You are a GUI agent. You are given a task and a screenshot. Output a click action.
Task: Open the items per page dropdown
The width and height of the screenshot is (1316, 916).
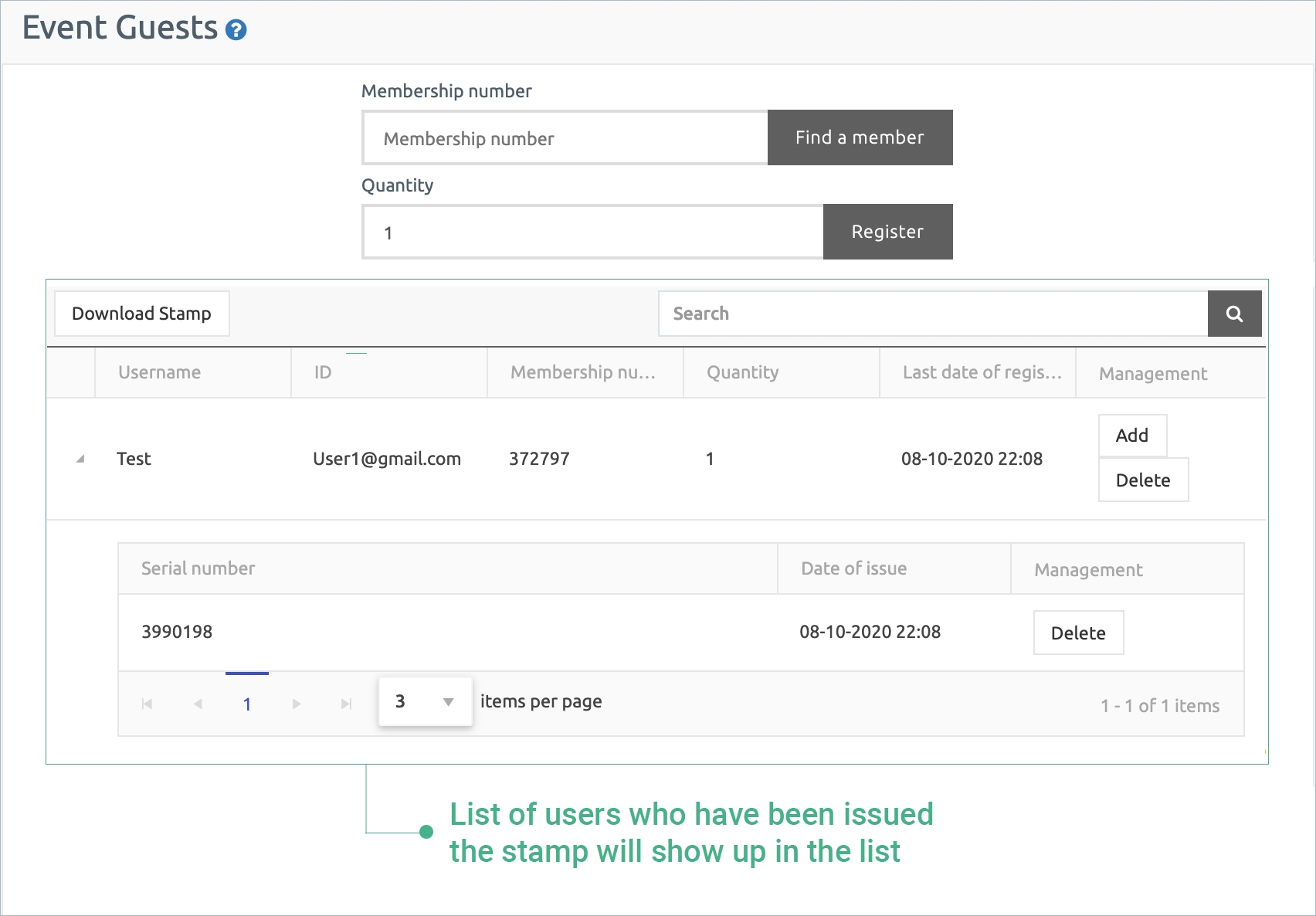point(426,701)
